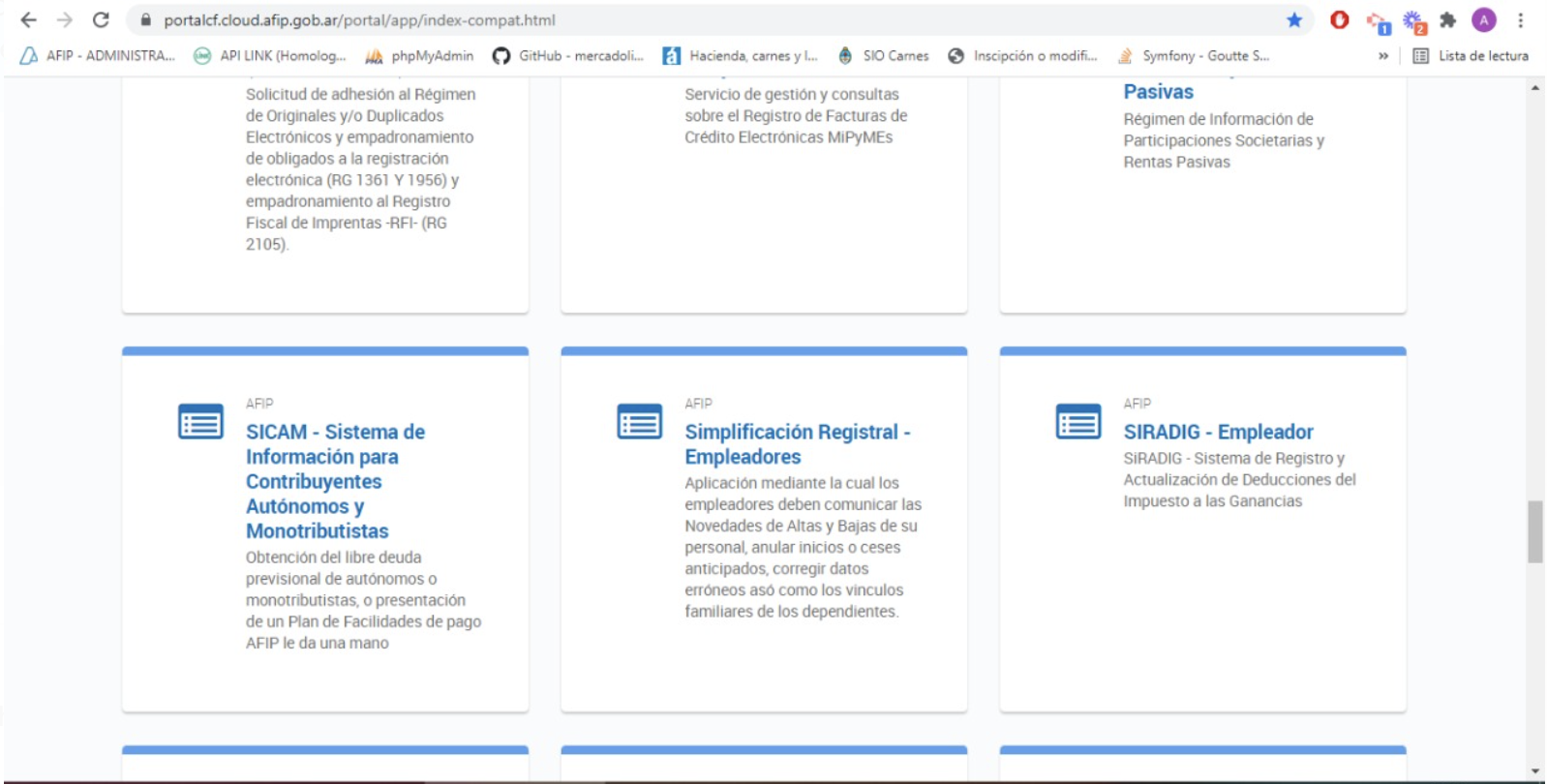This screenshot has height=784, width=1547.
Task: Click text 'Solicitud de adhesión al Régimen'
Action: click(360, 94)
